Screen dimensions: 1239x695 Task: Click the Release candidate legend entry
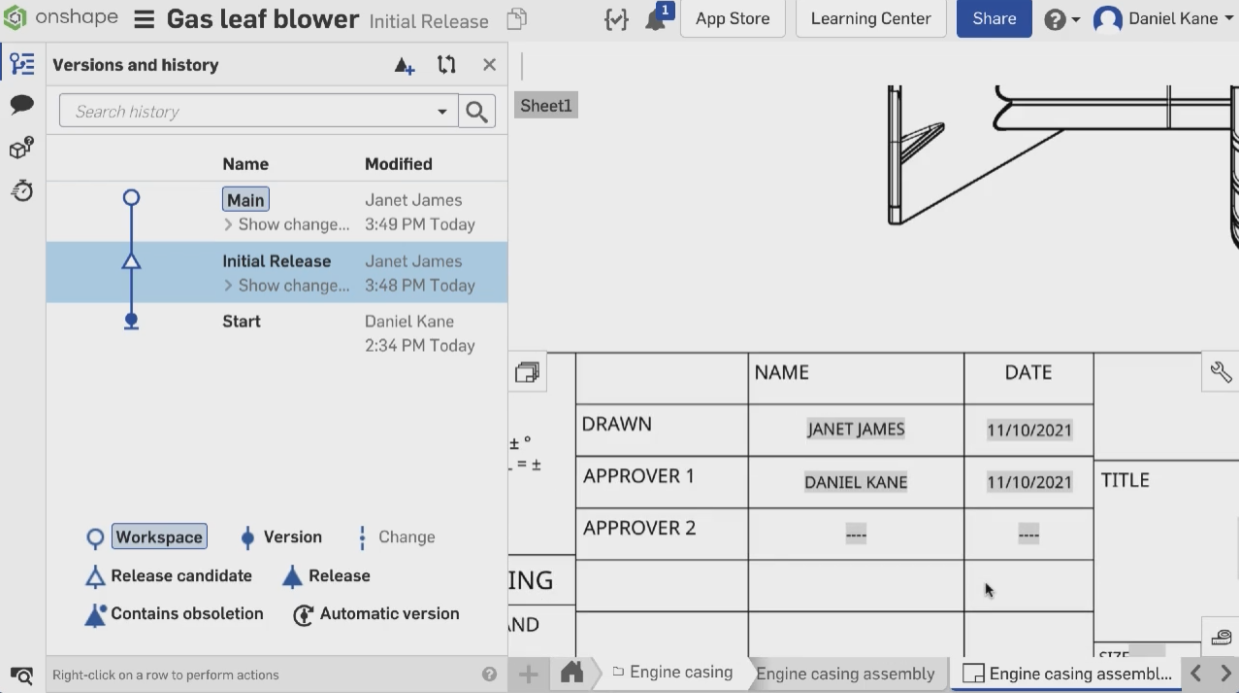(169, 576)
